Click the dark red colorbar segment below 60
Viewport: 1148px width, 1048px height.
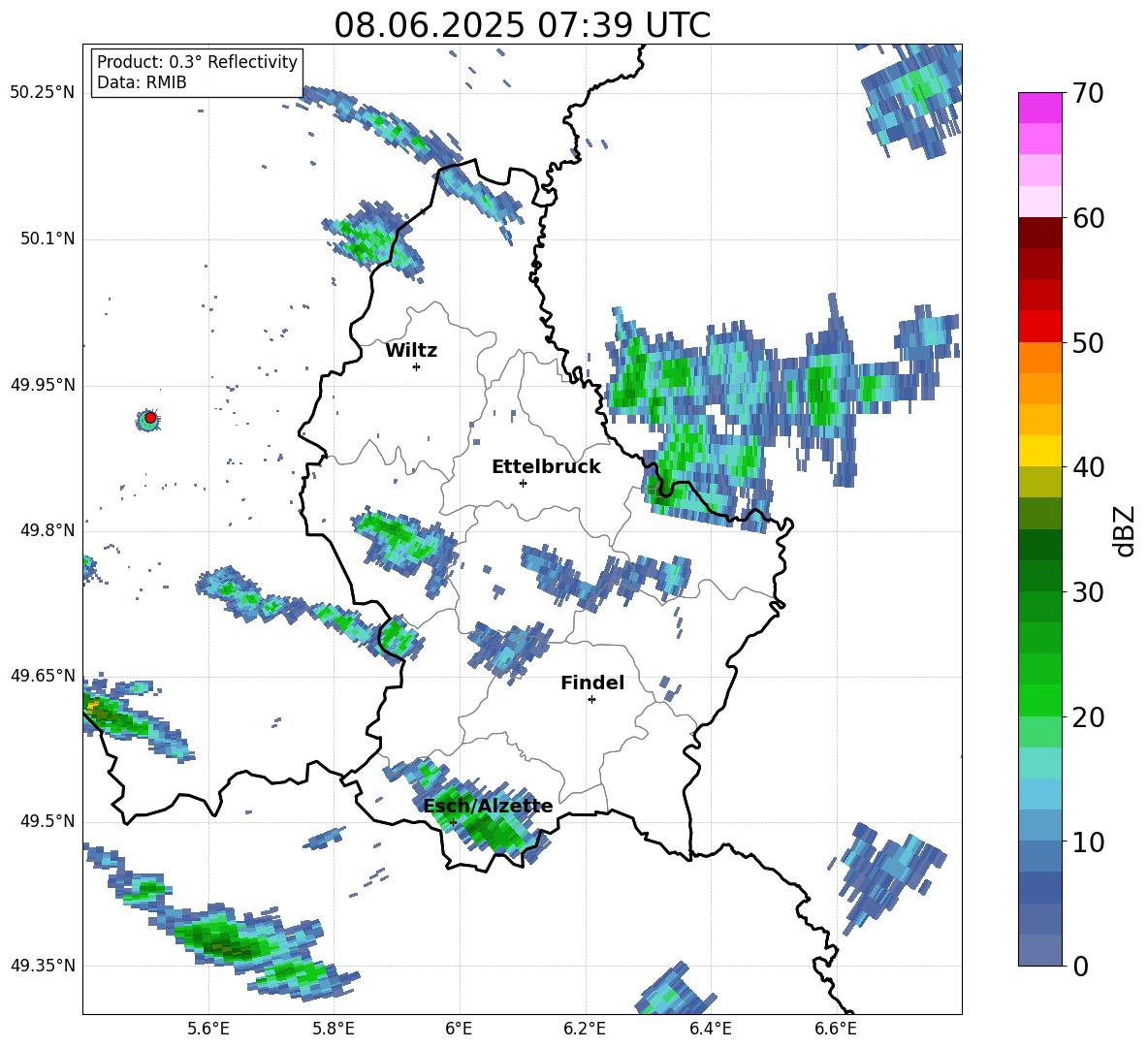pyautogui.click(x=1039, y=232)
